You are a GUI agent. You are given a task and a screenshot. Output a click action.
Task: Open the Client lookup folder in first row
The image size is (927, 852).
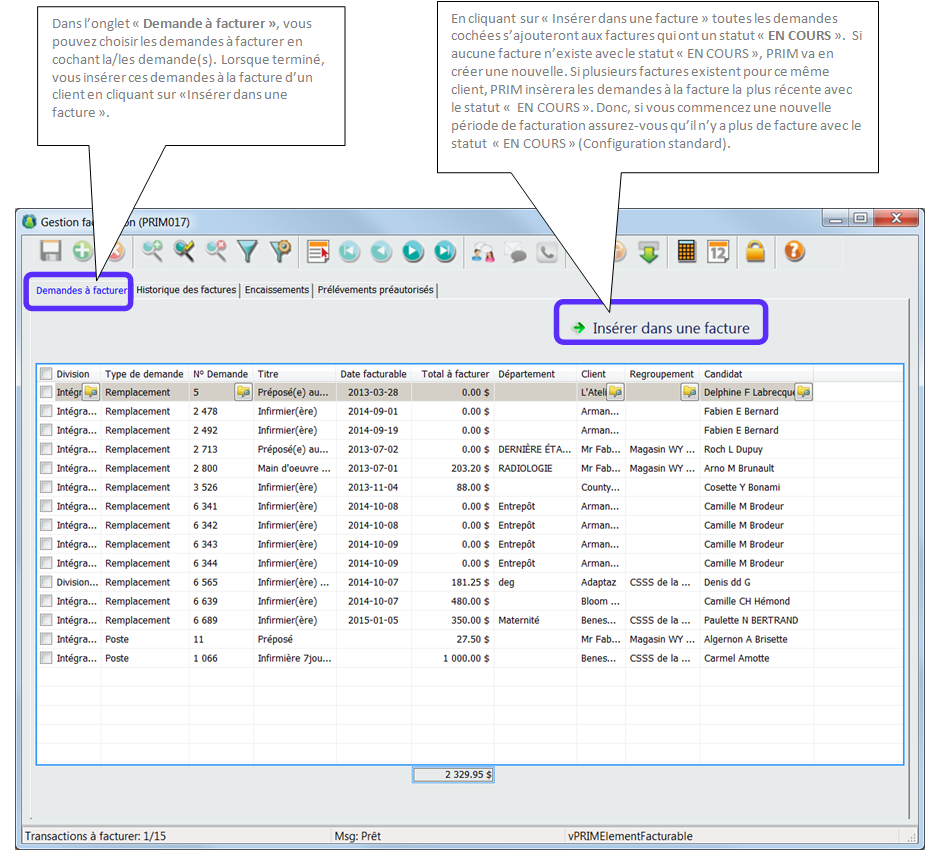point(615,392)
